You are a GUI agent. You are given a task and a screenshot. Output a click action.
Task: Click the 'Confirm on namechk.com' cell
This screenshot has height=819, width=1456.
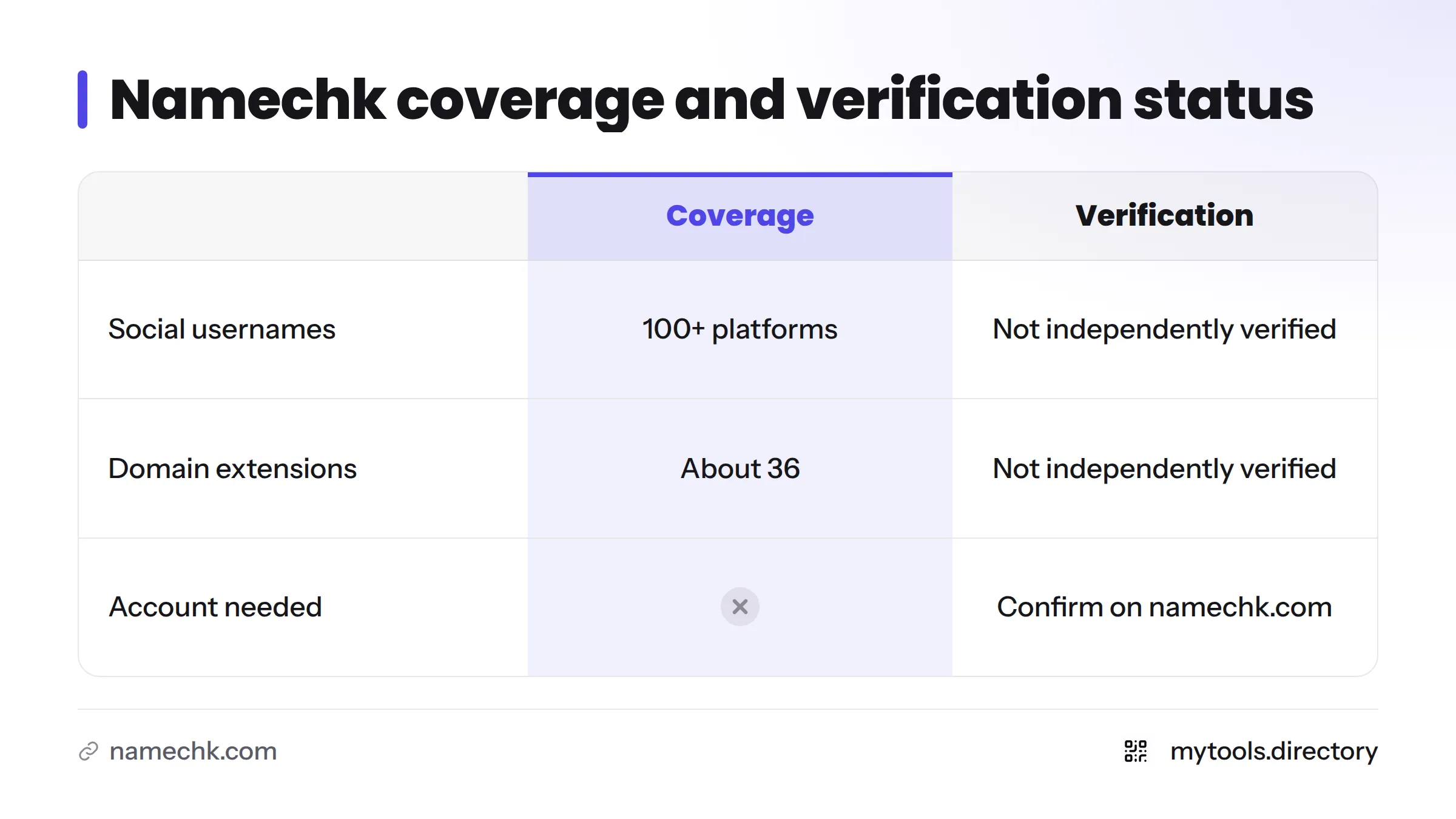[x=1165, y=607]
